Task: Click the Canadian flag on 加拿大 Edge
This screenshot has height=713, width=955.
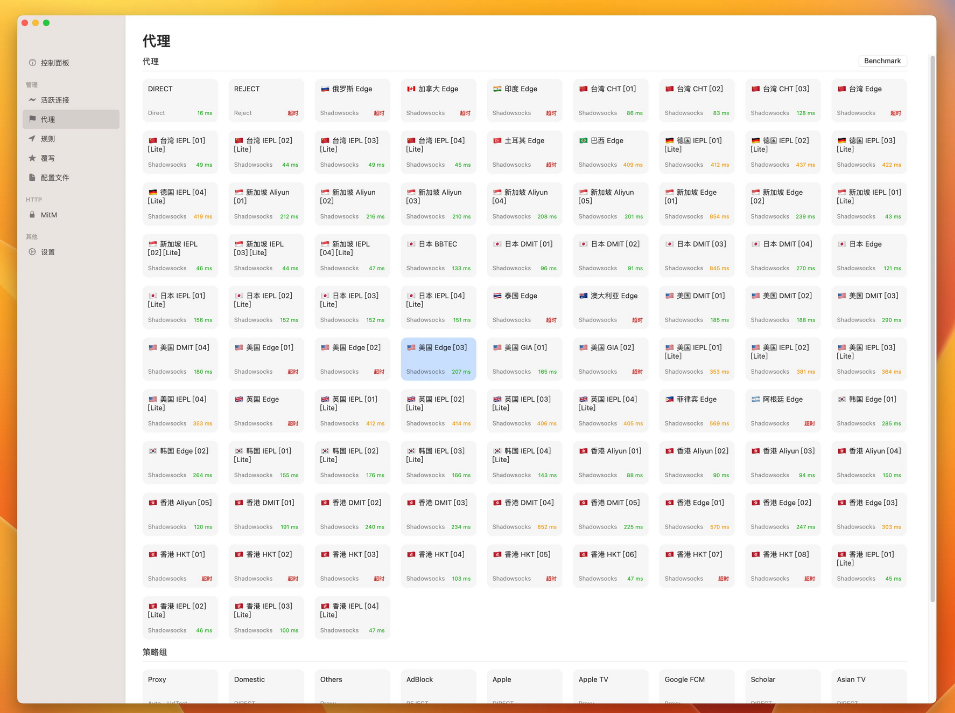Action: pos(411,89)
